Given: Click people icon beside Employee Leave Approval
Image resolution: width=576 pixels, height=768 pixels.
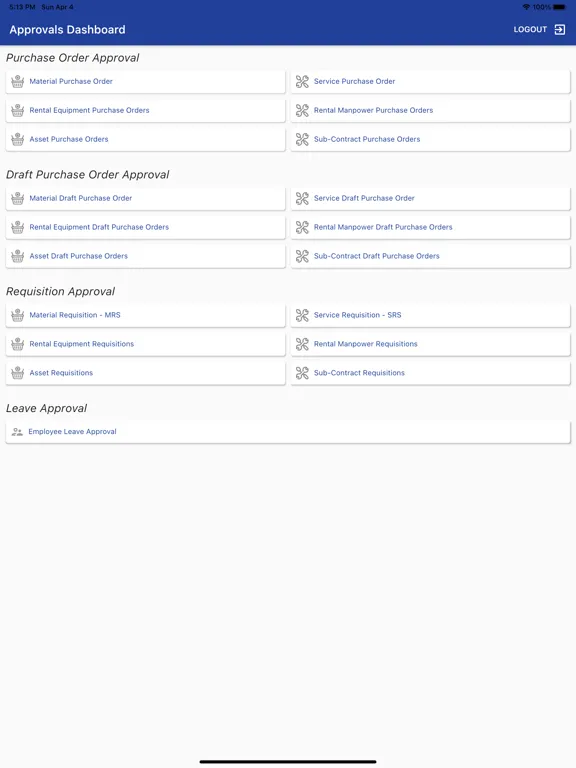Looking at the screenshot, I should click(x=17, y=432).
